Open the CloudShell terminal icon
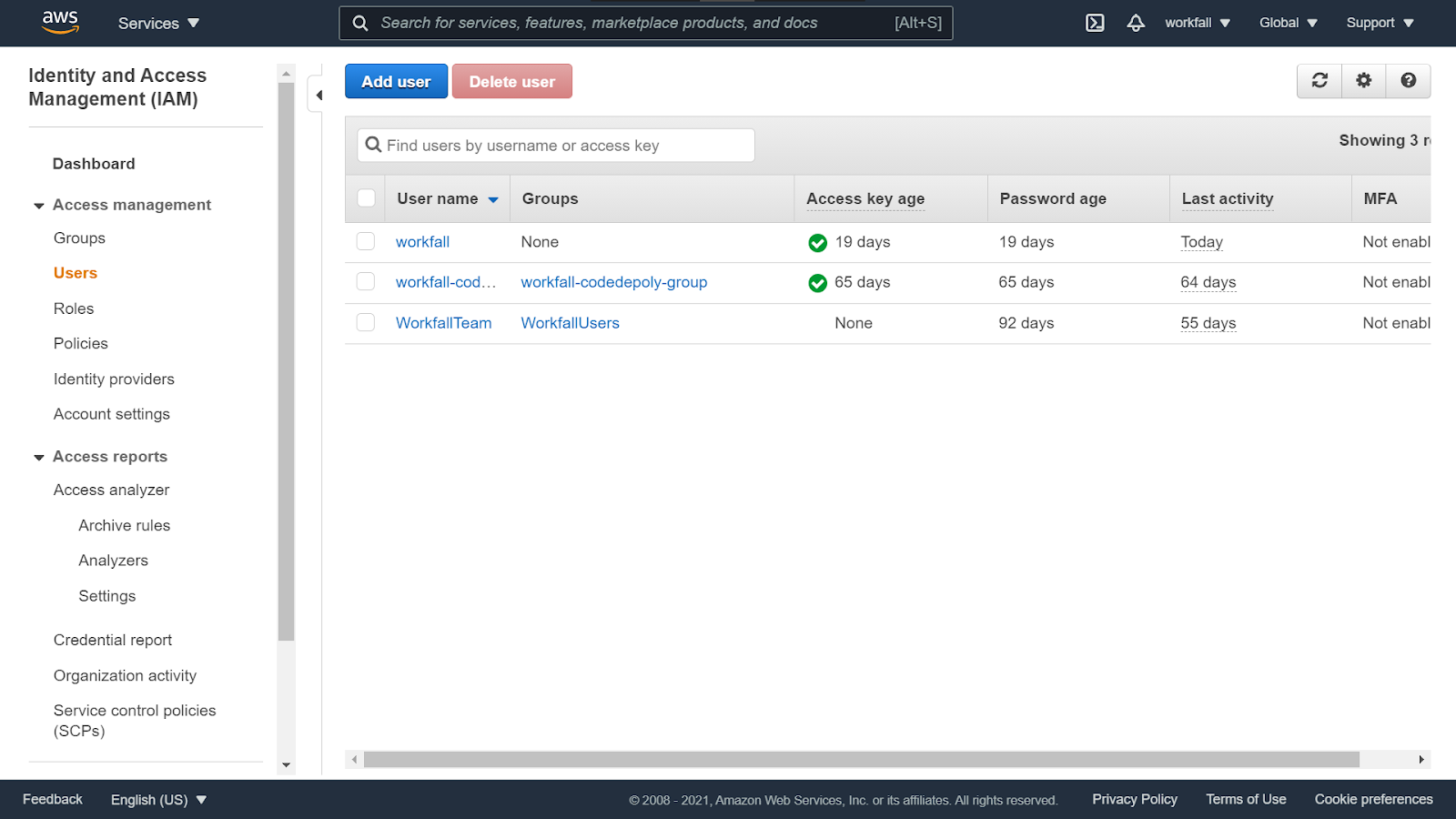The image size is (1456, 819). [x=1096, y=23]
